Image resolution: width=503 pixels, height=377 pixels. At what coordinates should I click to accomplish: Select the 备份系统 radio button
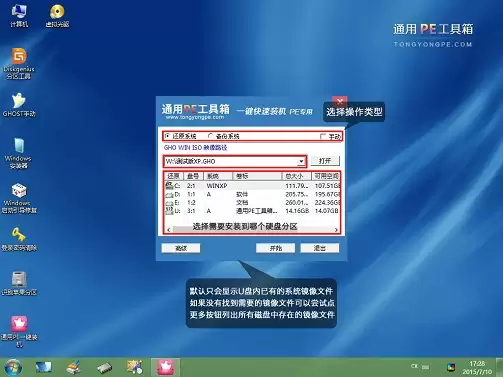tap(210, 136)
